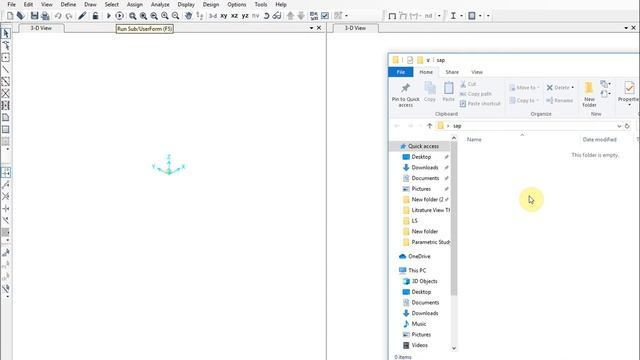The height and width of the screenshot is (360, 640).
Task: Click the Run Analysis play icon
Action: pyautogui.click(x=109, y=16)
